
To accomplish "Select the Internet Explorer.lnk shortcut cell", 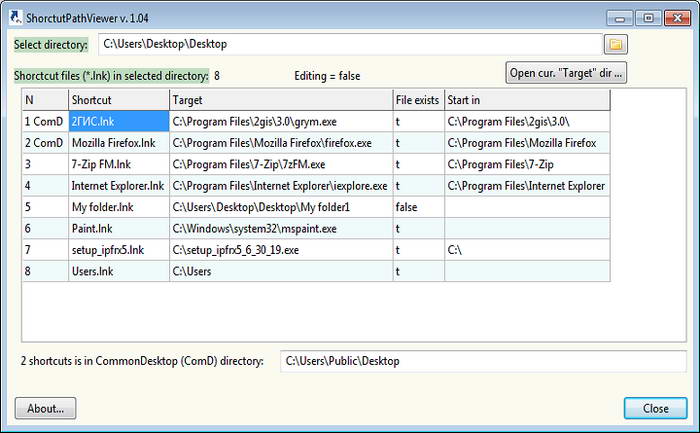I will click(x=119, y=186).
